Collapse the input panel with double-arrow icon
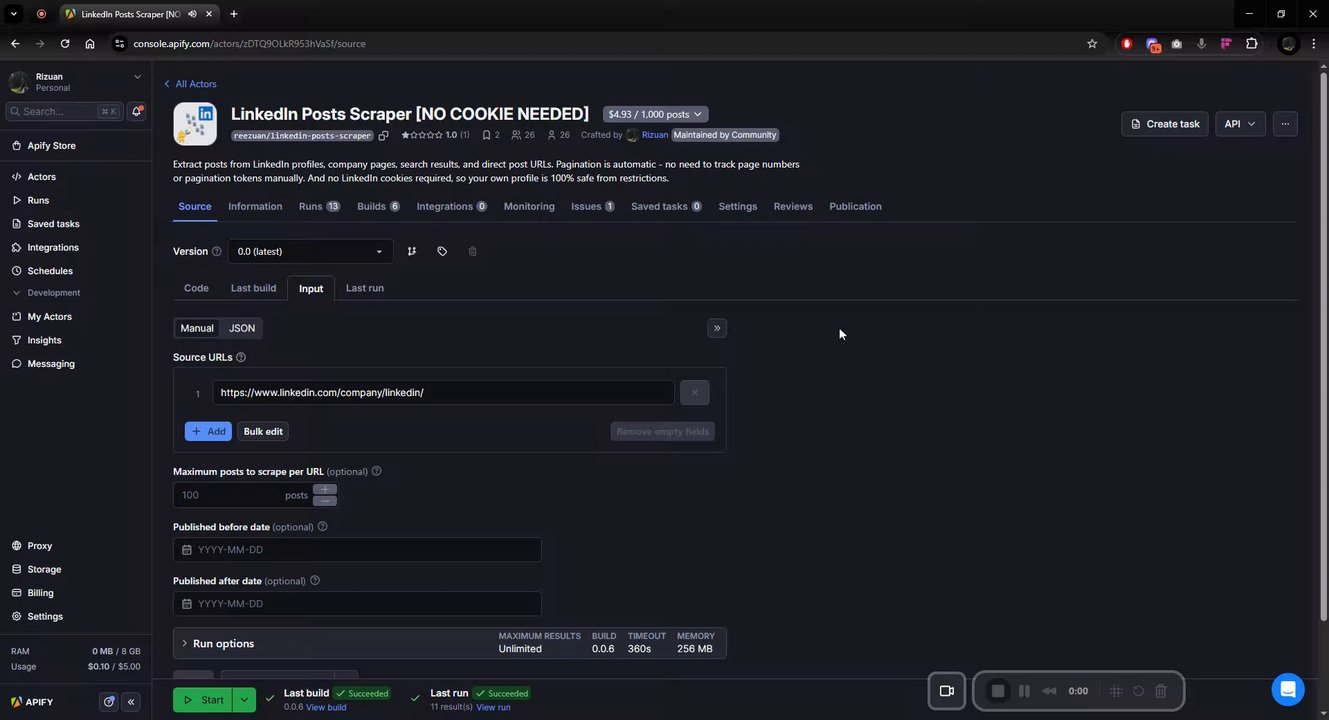The height and width of the screenshot is (720, 1329). 717,328
